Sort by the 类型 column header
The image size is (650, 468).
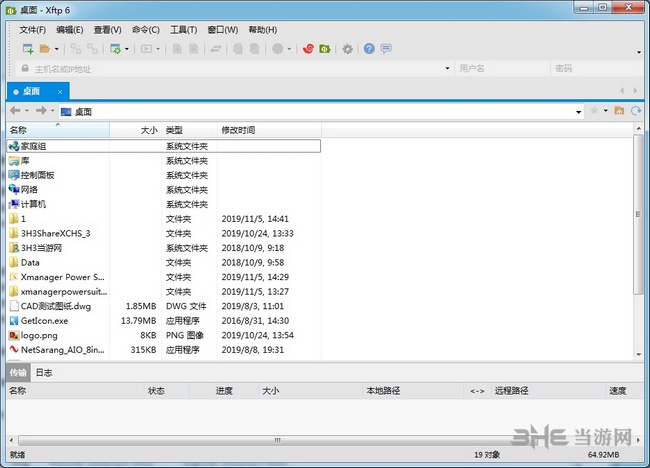coord(189,130)
